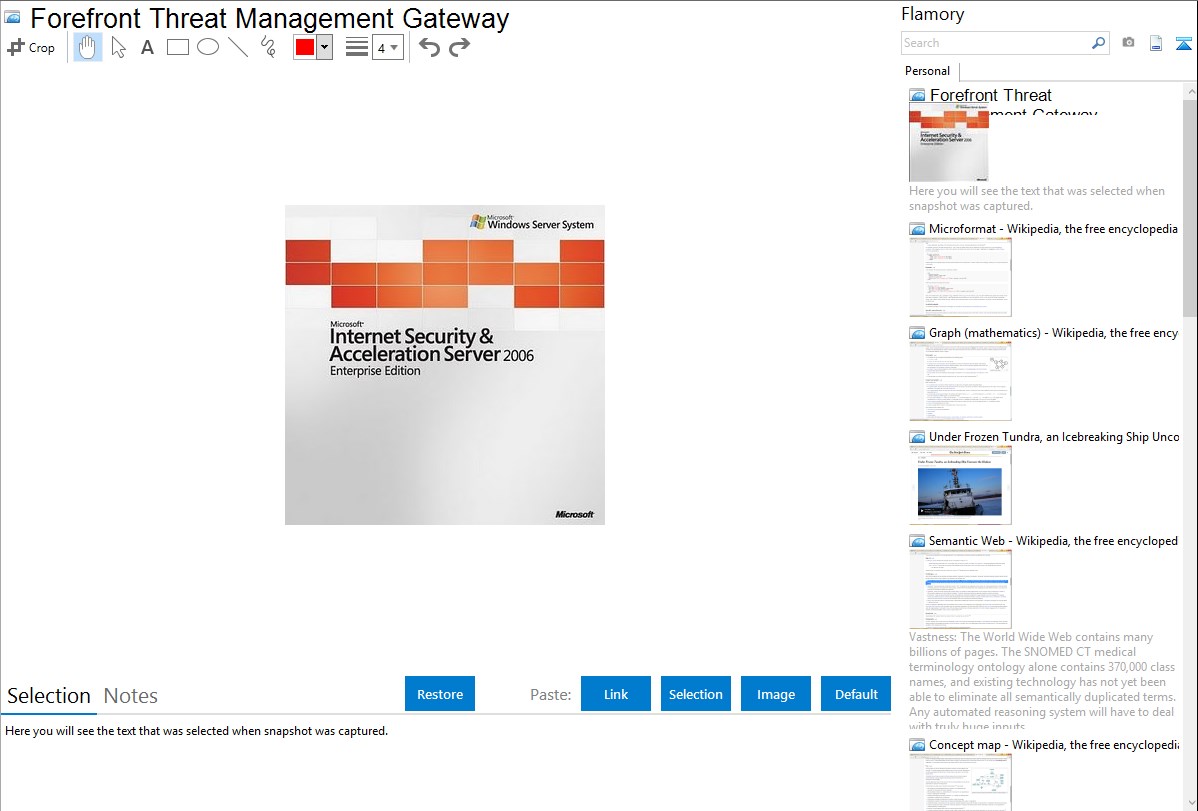Click the red color swatch
This screenshot has width=1198, height=811.
coord(305,47)
